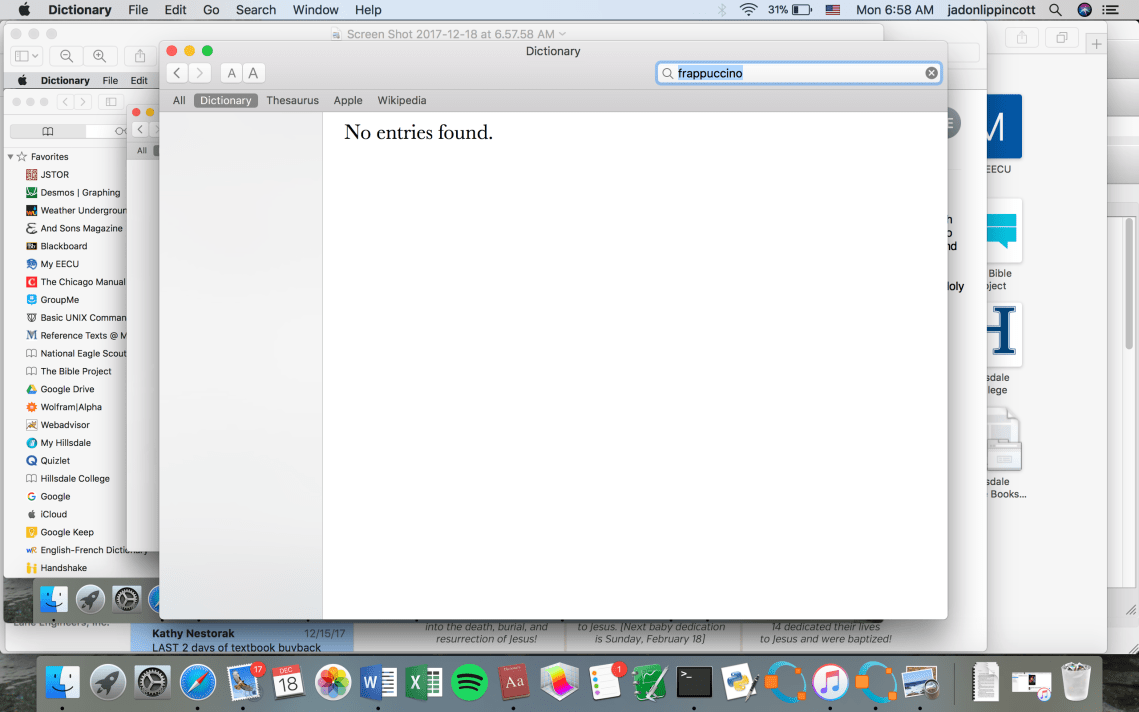Image resolution: width=1139 pixels, height=712 pixels.
Task: Open the JSTOR bookmark
Action: [54, 175]
